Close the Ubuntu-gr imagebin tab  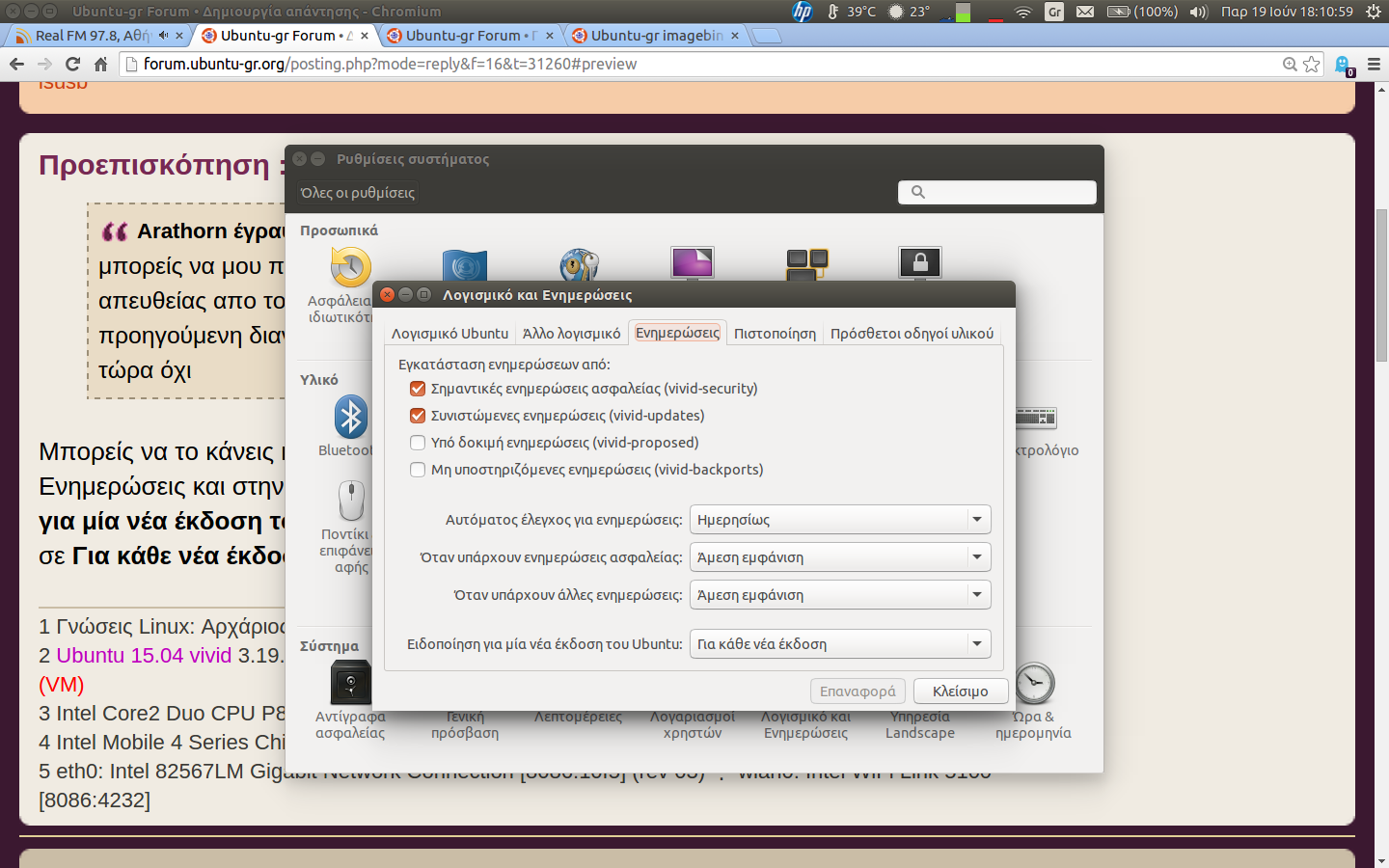[x=735, y=36]
